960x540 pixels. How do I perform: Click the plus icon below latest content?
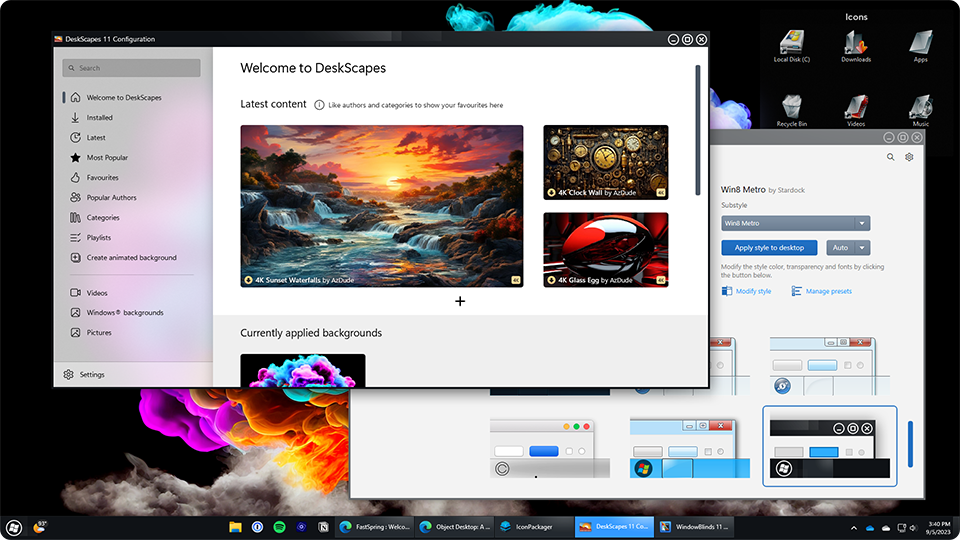[x=460, y=301]
